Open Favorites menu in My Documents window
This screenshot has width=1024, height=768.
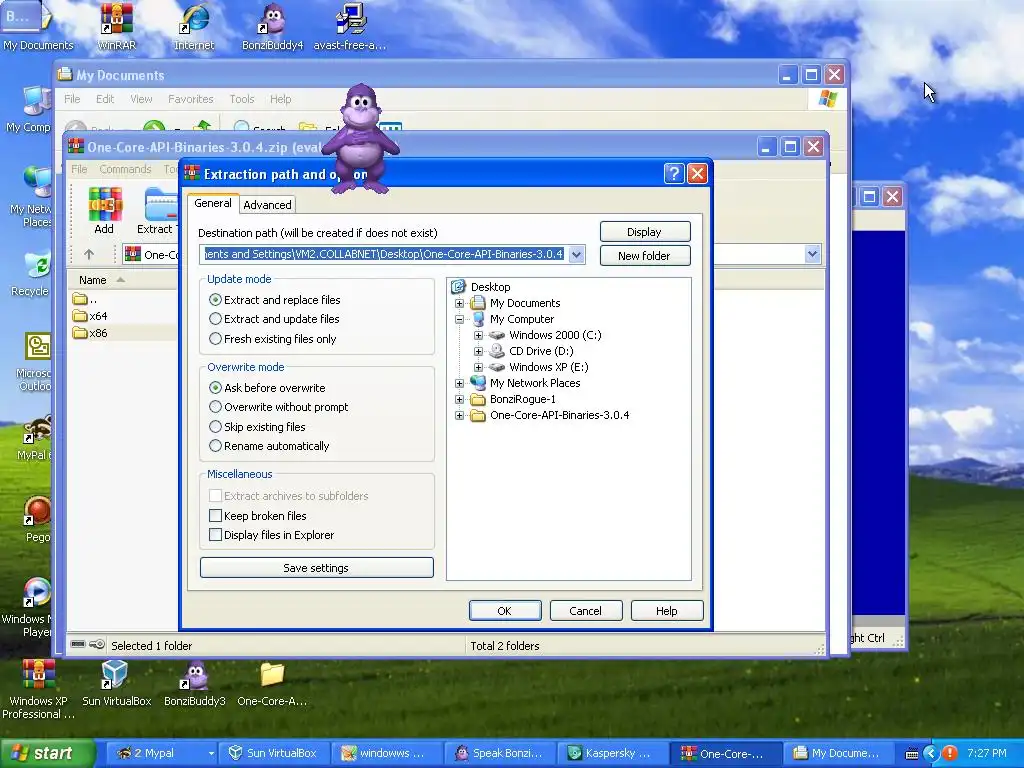191,99
